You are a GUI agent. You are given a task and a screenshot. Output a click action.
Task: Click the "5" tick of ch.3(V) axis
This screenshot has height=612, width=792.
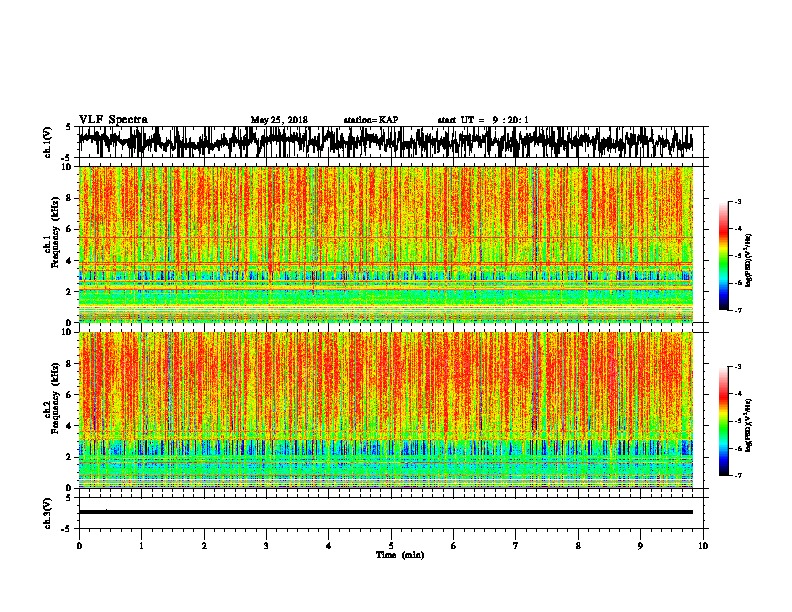pos(68,498)
